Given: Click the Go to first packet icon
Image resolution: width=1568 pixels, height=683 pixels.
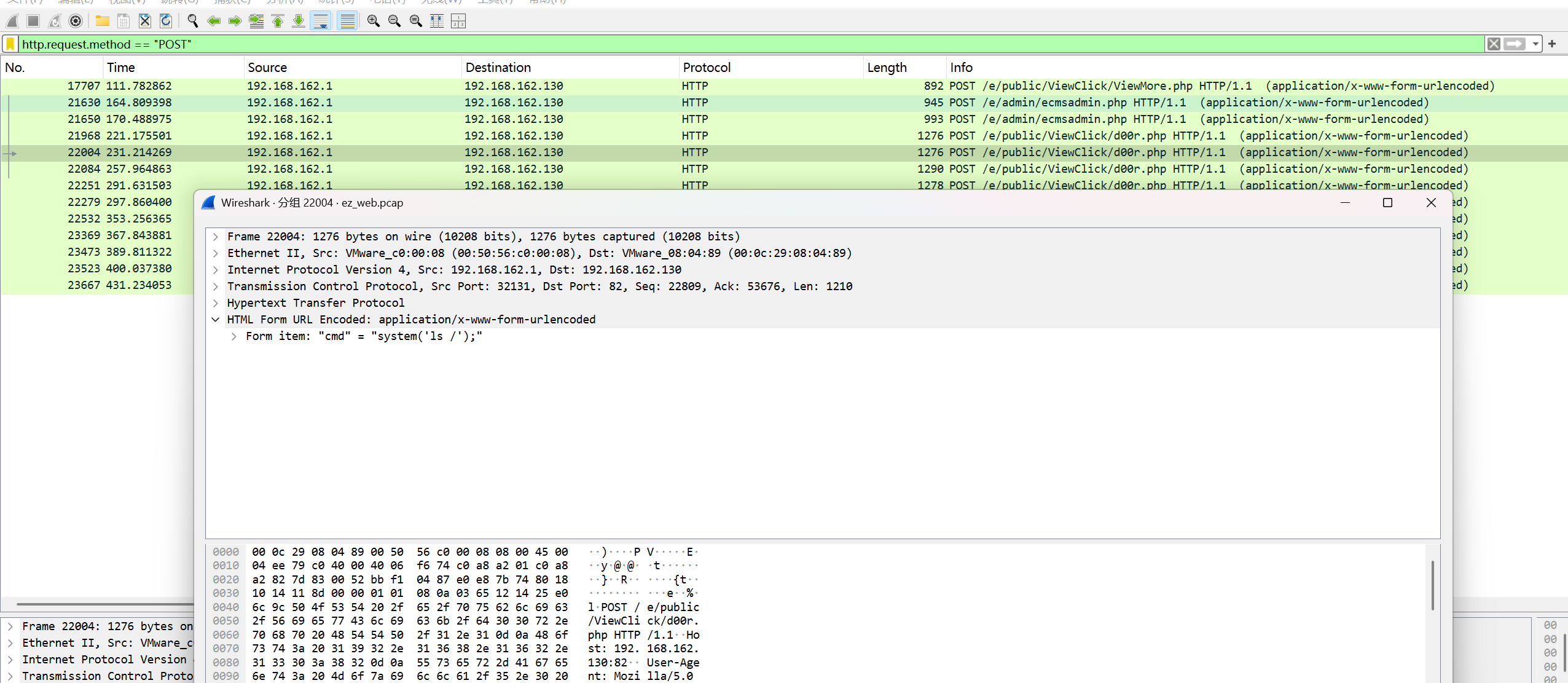Looking at the screenshot, I should click(278, 21).
